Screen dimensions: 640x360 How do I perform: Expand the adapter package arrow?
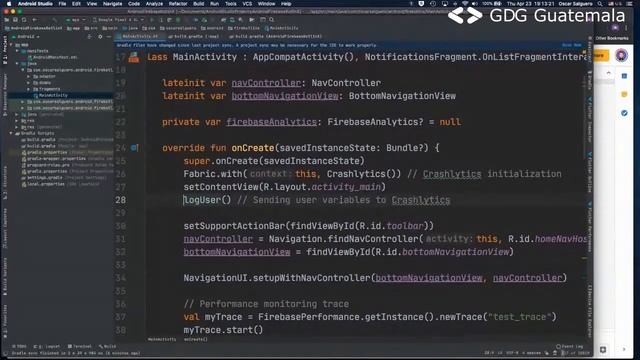pyautogui.click(x=29, y=76)
